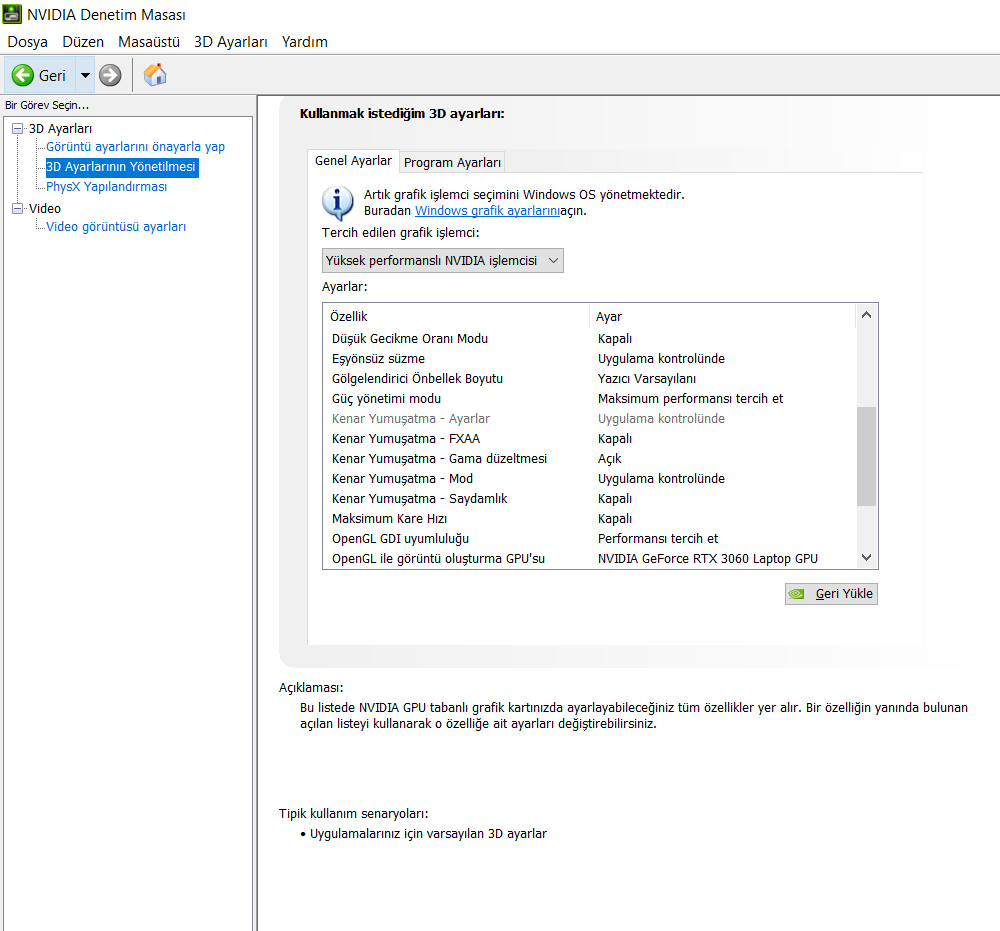Click the NVIDIA logo in title bar
The image size is (1000, 931).
pyautogui.click(x=12, y=14)
